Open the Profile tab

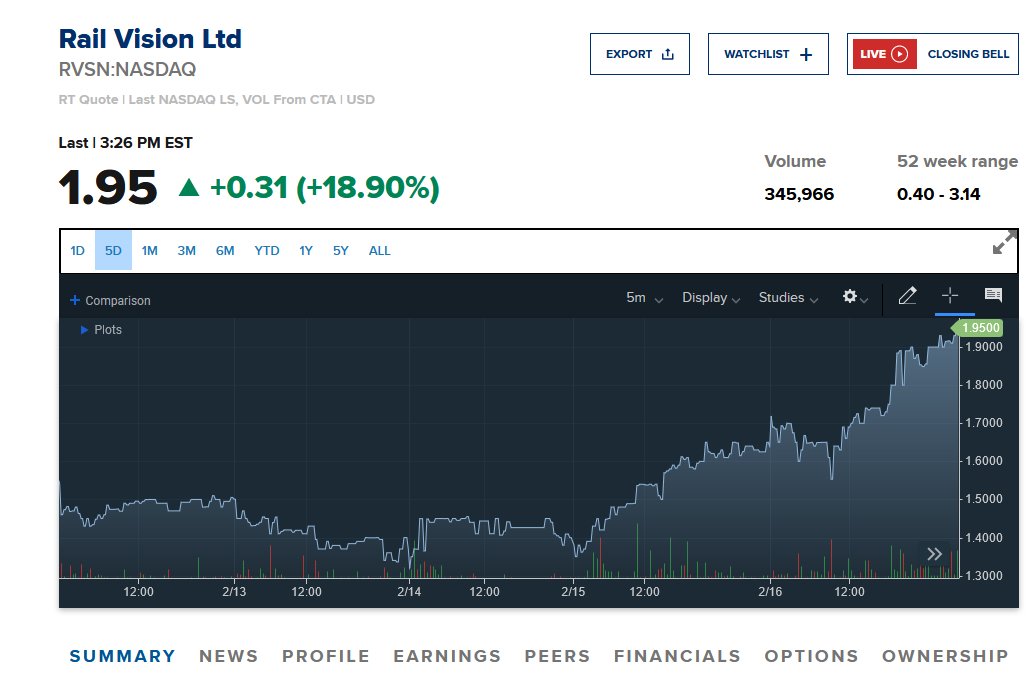(326, 656)
